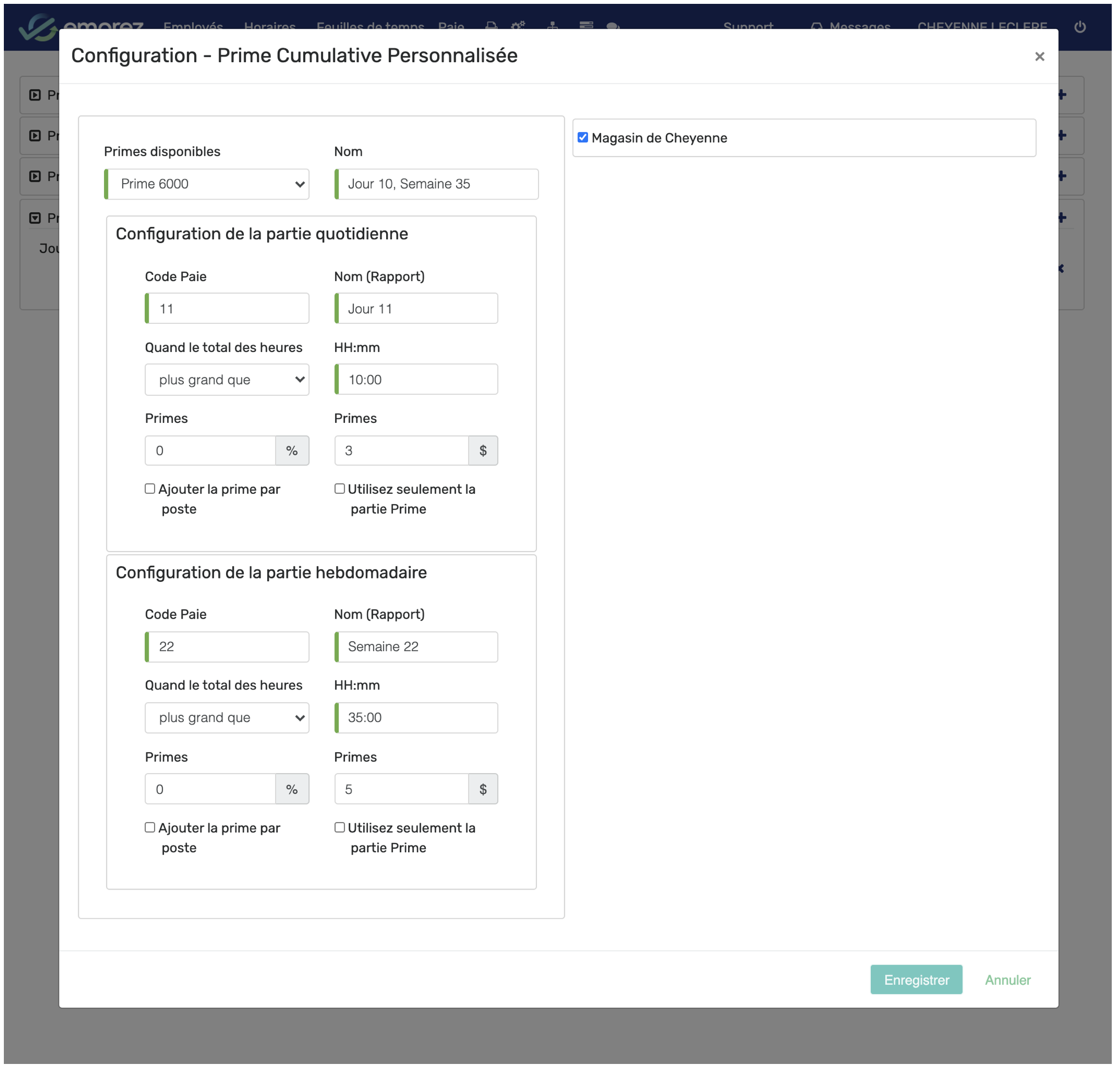This screenshot has height=1070, width=1120.
Task: Click the Enregistrer button
Action: coord(916,980)
